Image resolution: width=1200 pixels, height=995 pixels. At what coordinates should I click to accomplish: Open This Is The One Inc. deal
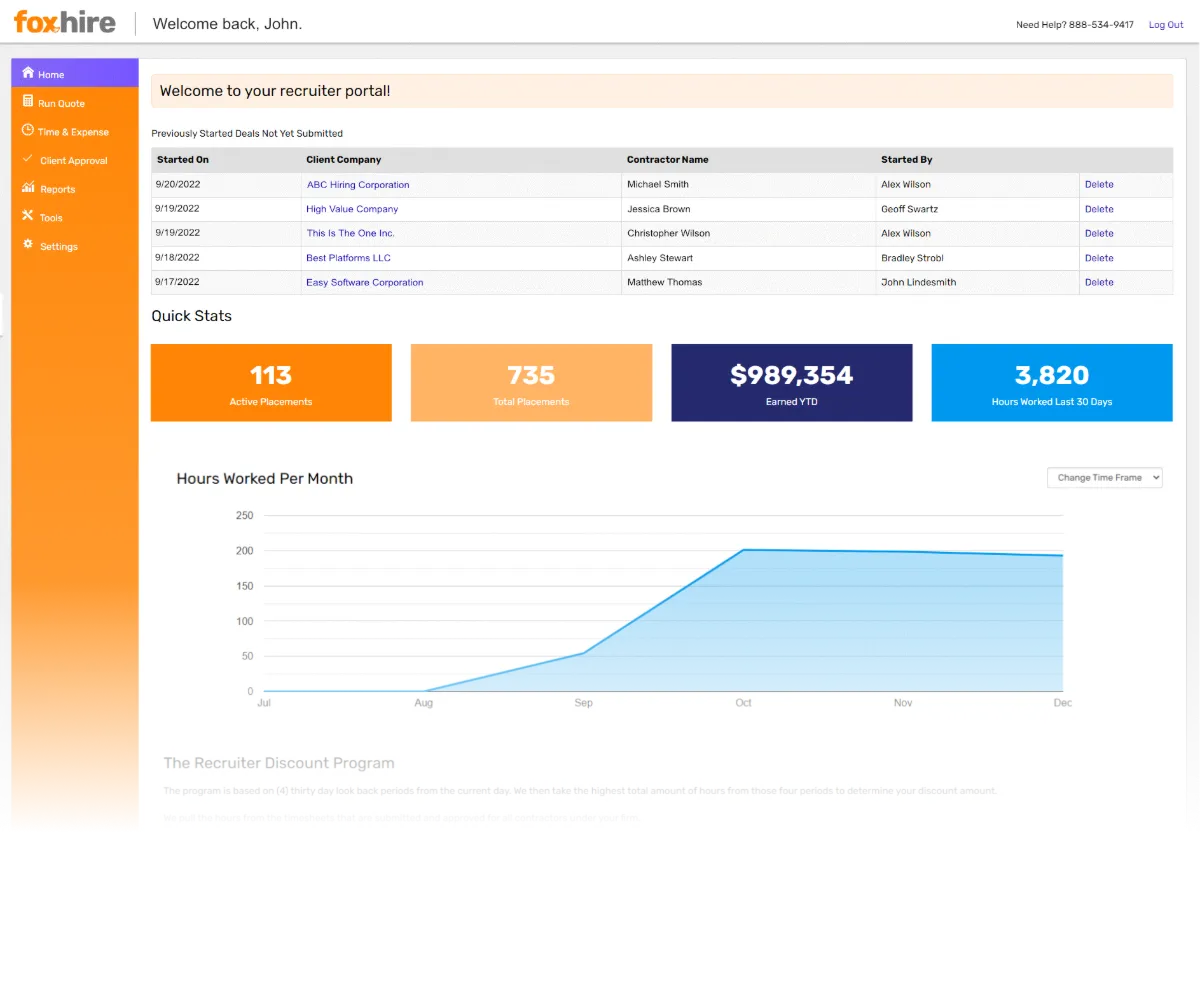pyautogui.click(x=350, y=233)
